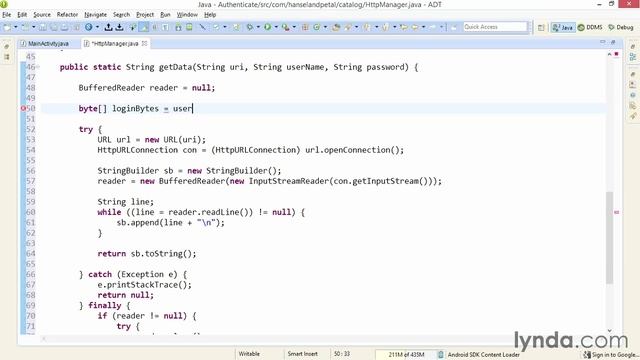
Task: Click the getData method signature on line 46
Action: pos(239,67)
